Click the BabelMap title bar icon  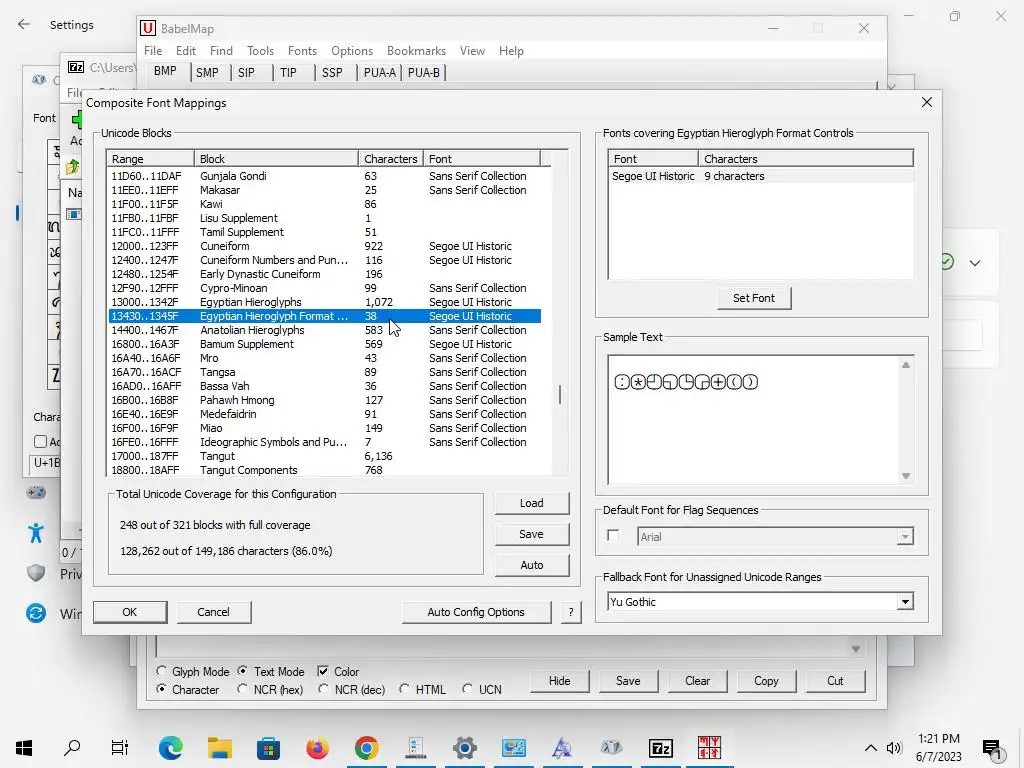click(148, 28)
